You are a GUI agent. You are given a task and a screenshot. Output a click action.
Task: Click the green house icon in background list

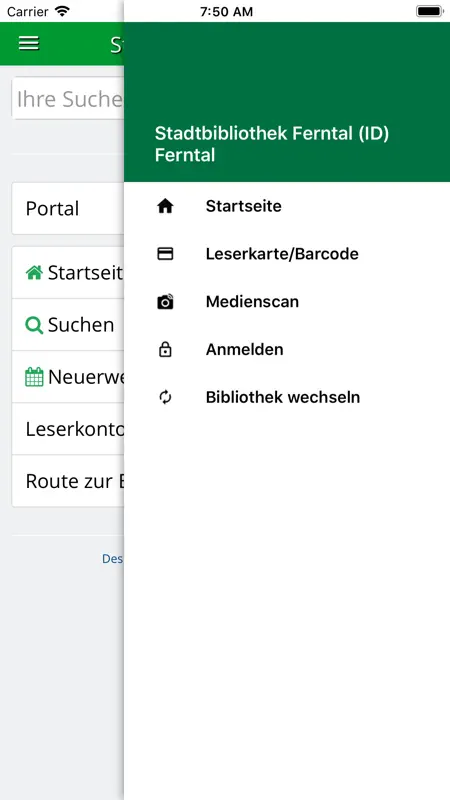click(34, 273)
